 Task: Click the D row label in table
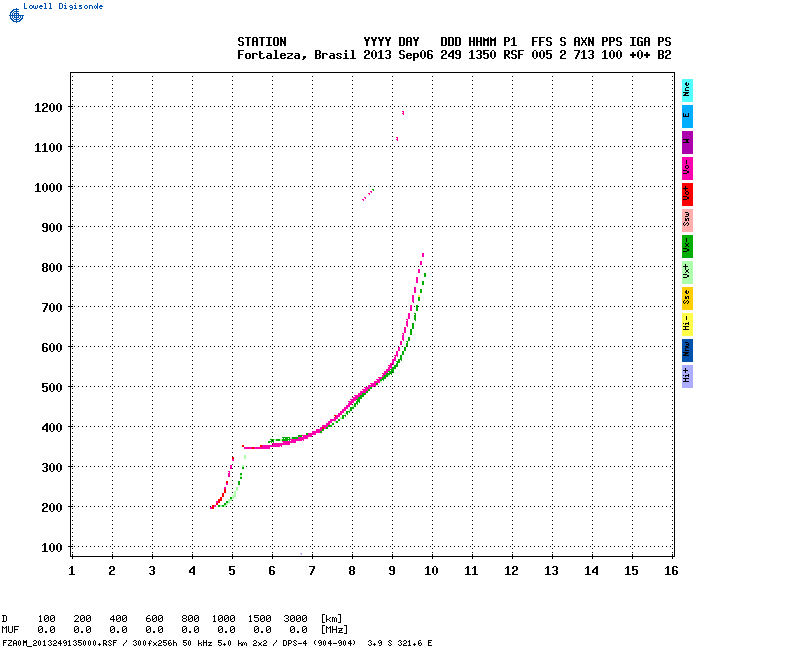(x=5, y=619)
